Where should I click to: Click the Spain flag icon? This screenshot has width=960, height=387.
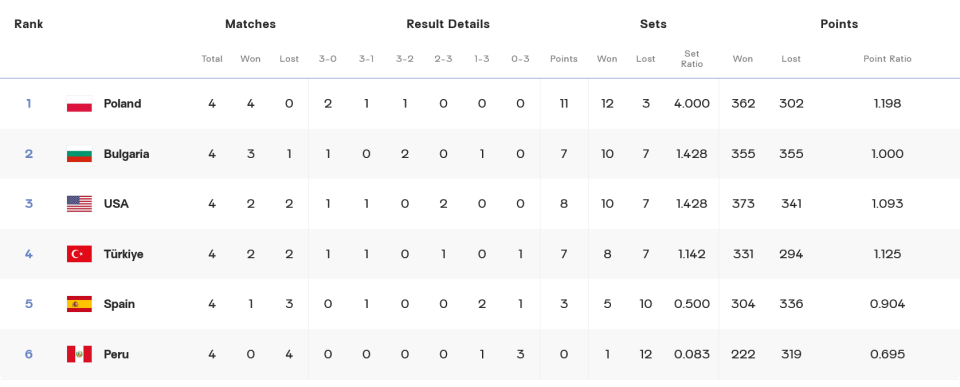[x=79, y=304]
